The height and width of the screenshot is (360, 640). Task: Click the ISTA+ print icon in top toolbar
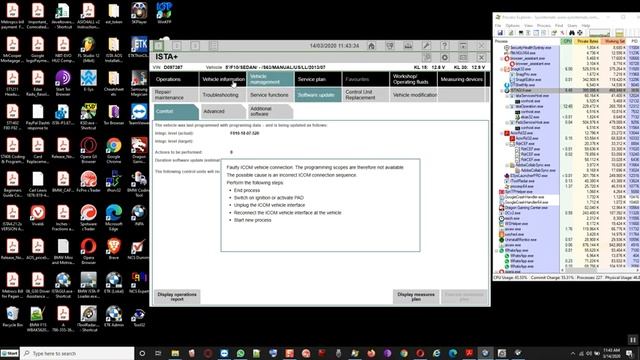[408, 46]
